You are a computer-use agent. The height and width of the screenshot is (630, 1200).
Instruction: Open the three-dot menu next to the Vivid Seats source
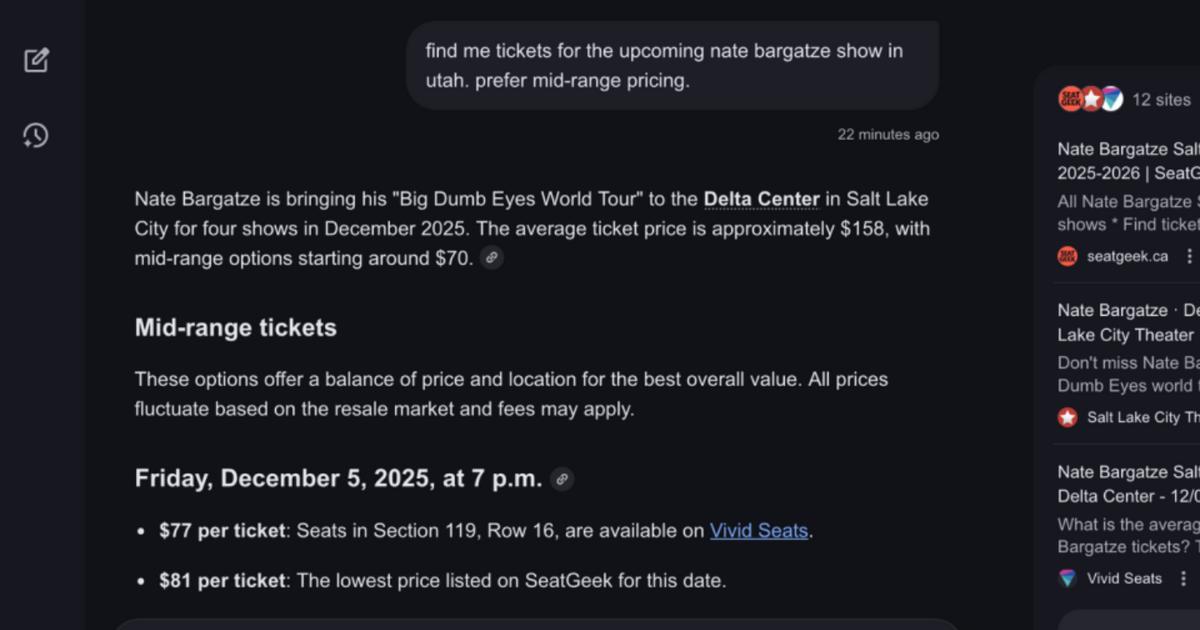(1183, 578)
